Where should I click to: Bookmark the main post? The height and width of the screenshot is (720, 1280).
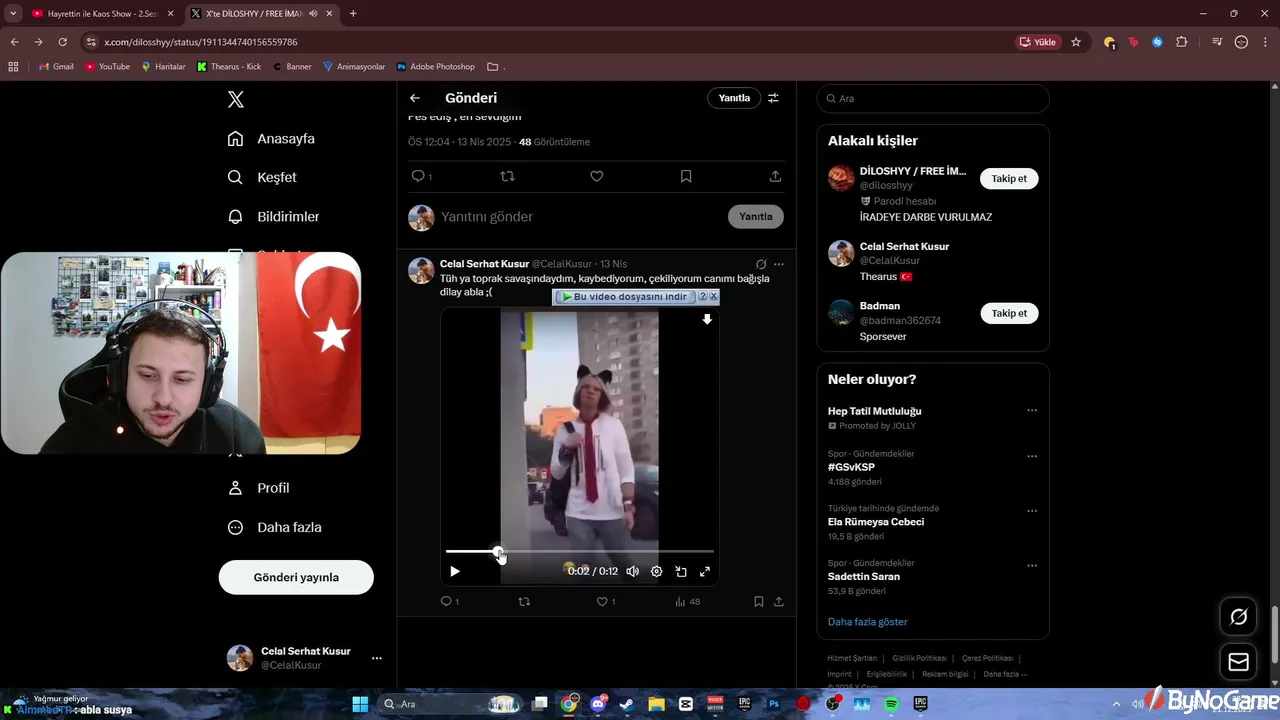tap(686, 176)
